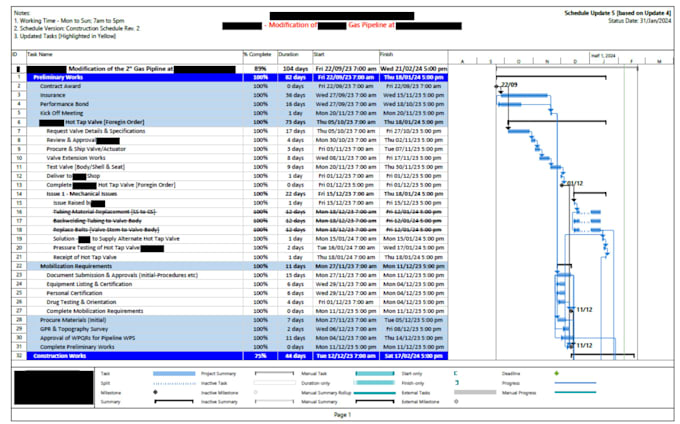Click the Finish-only bracket symbol in the legend
This screenshot has width=680, height=424.
pos(457,383)
